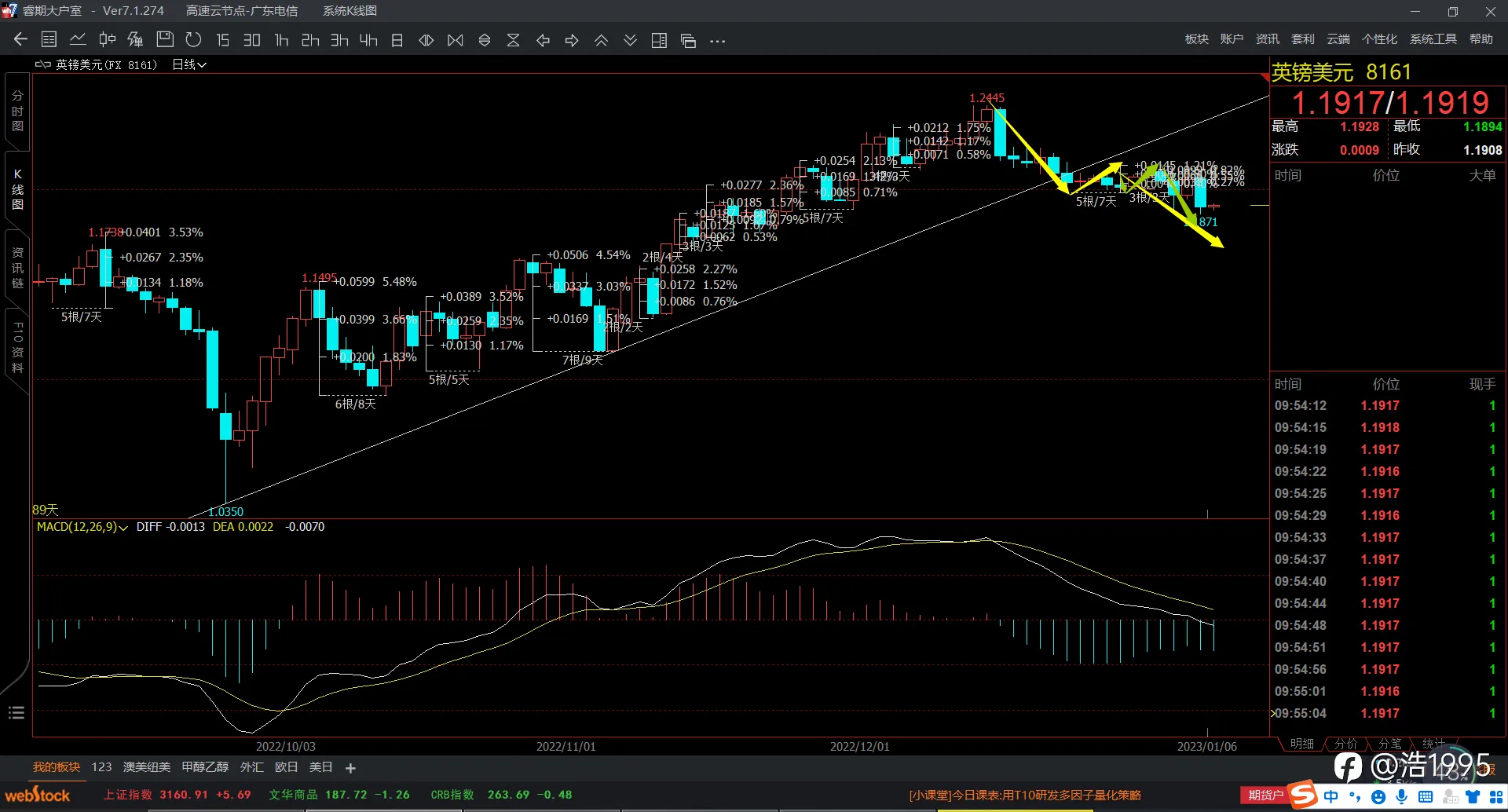Click the back arrow in the toolbar
1508x812 pixels.
tap(21, 40)
